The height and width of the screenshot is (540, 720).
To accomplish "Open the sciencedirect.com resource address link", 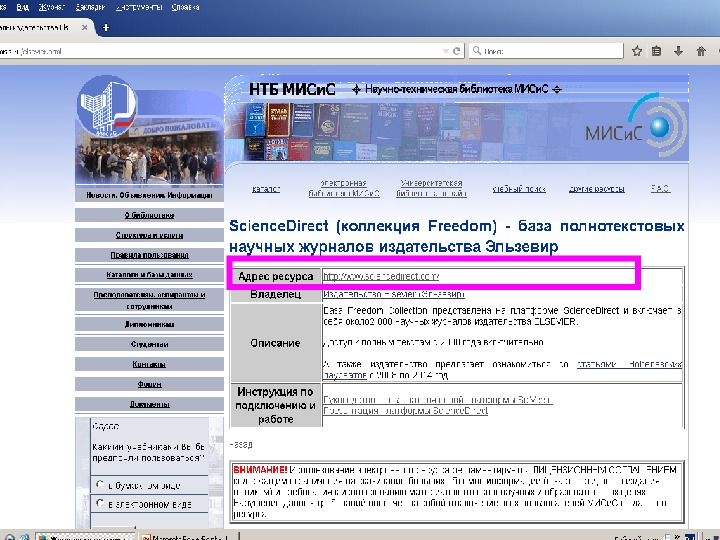I will pyautogui.click(x=381, y=276).
